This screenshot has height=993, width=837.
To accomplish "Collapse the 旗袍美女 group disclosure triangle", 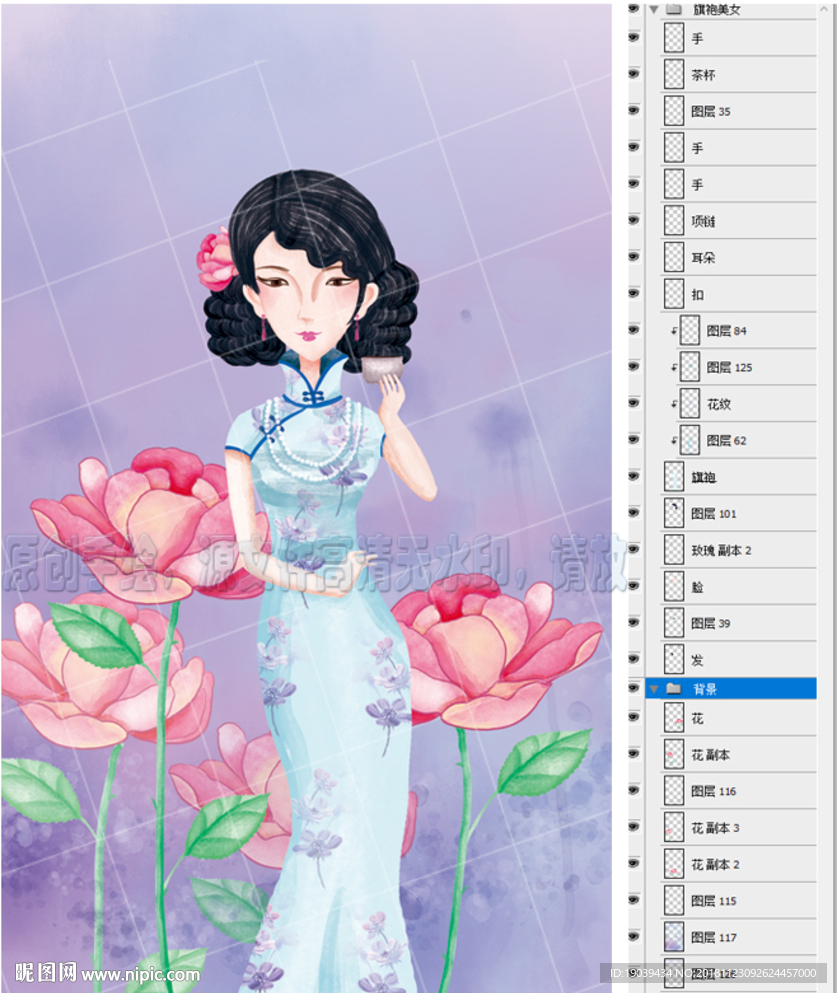I will pos(654,9).
